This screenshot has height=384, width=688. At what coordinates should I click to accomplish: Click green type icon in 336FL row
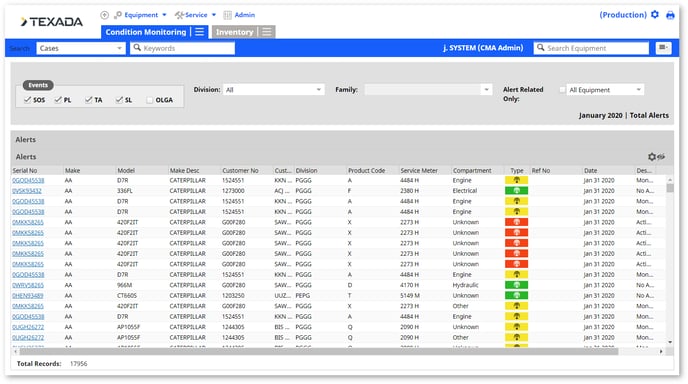tap(516, 191)
